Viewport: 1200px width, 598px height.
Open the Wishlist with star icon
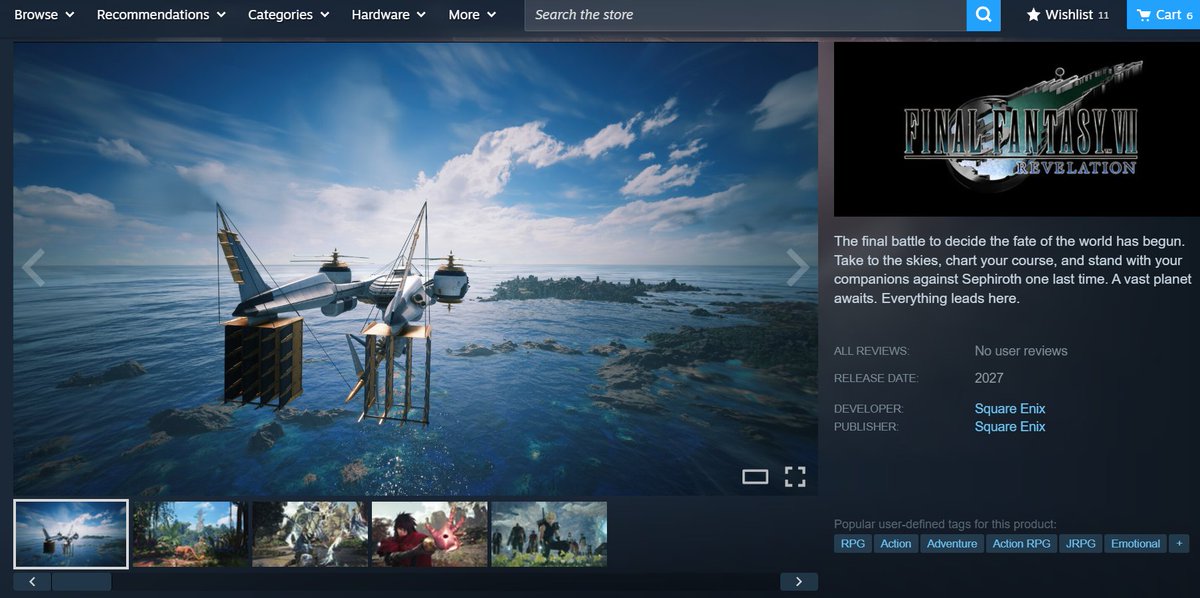pyautogui.click(x=1067, y=15)
